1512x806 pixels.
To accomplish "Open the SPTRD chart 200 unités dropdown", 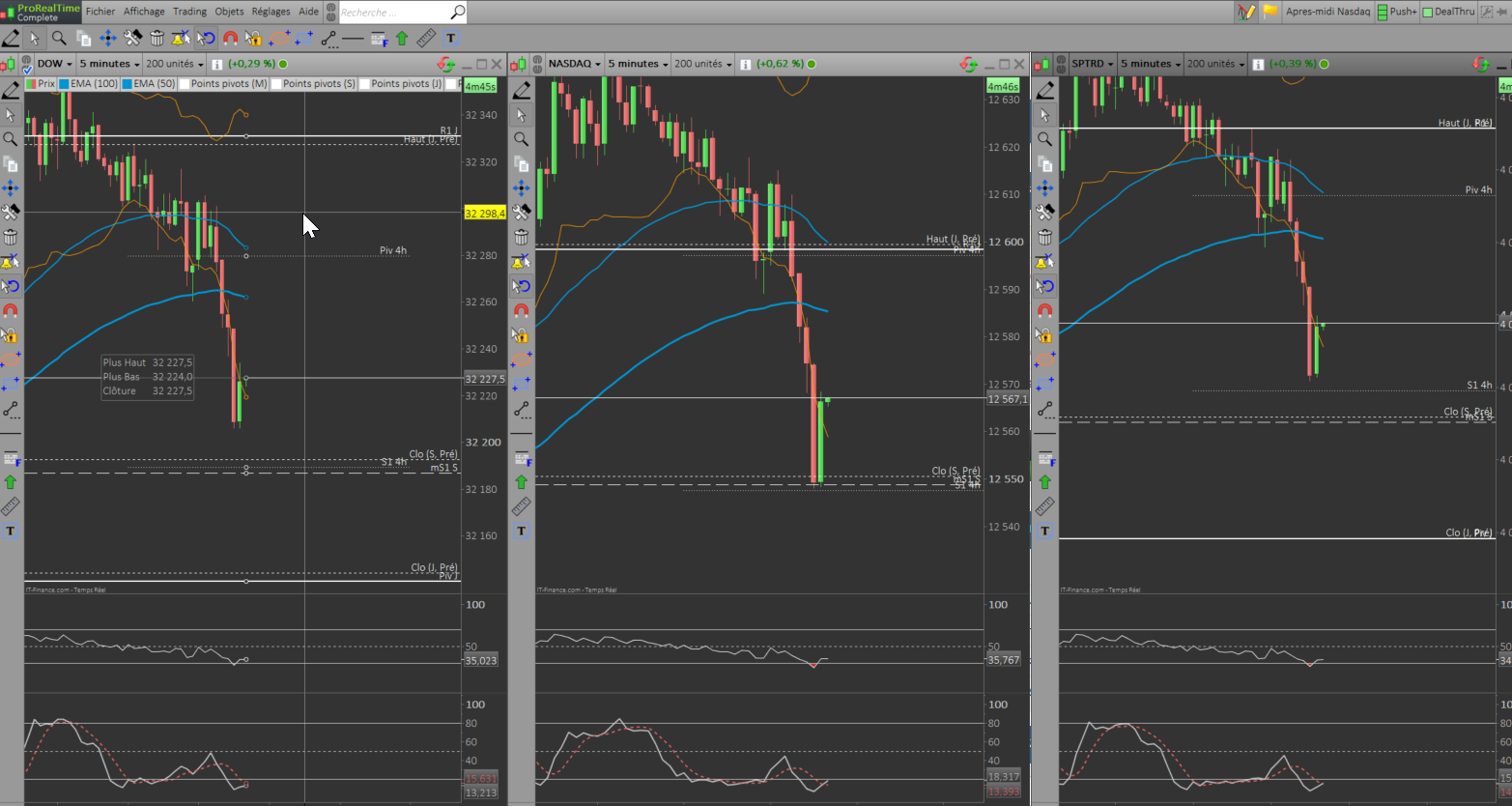I will click(1215, 64).
